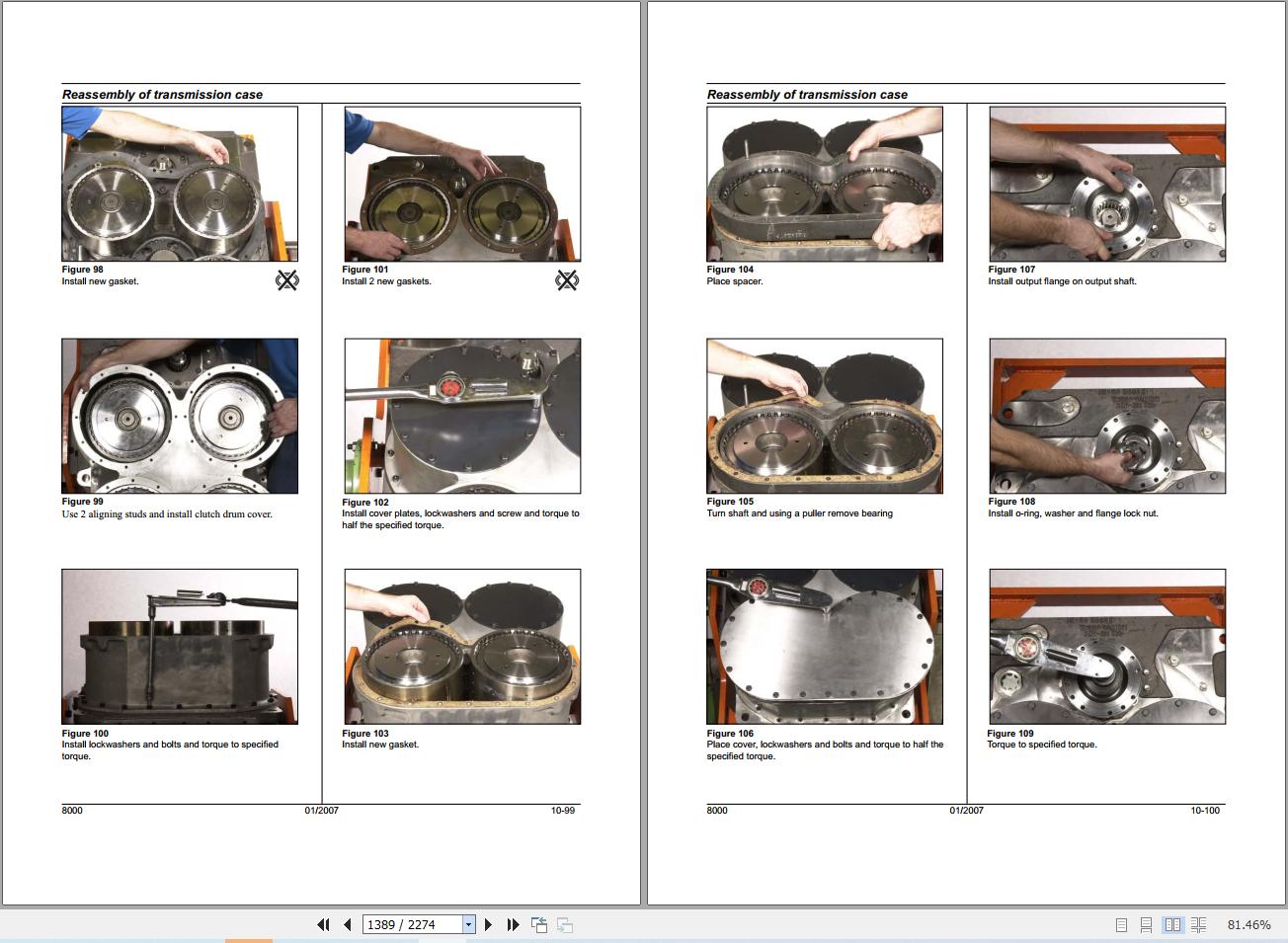Viewport: 1288px width, 943px height.
Task: Click the Figure 98 gasket photo
Action: (x=180, y=184)
